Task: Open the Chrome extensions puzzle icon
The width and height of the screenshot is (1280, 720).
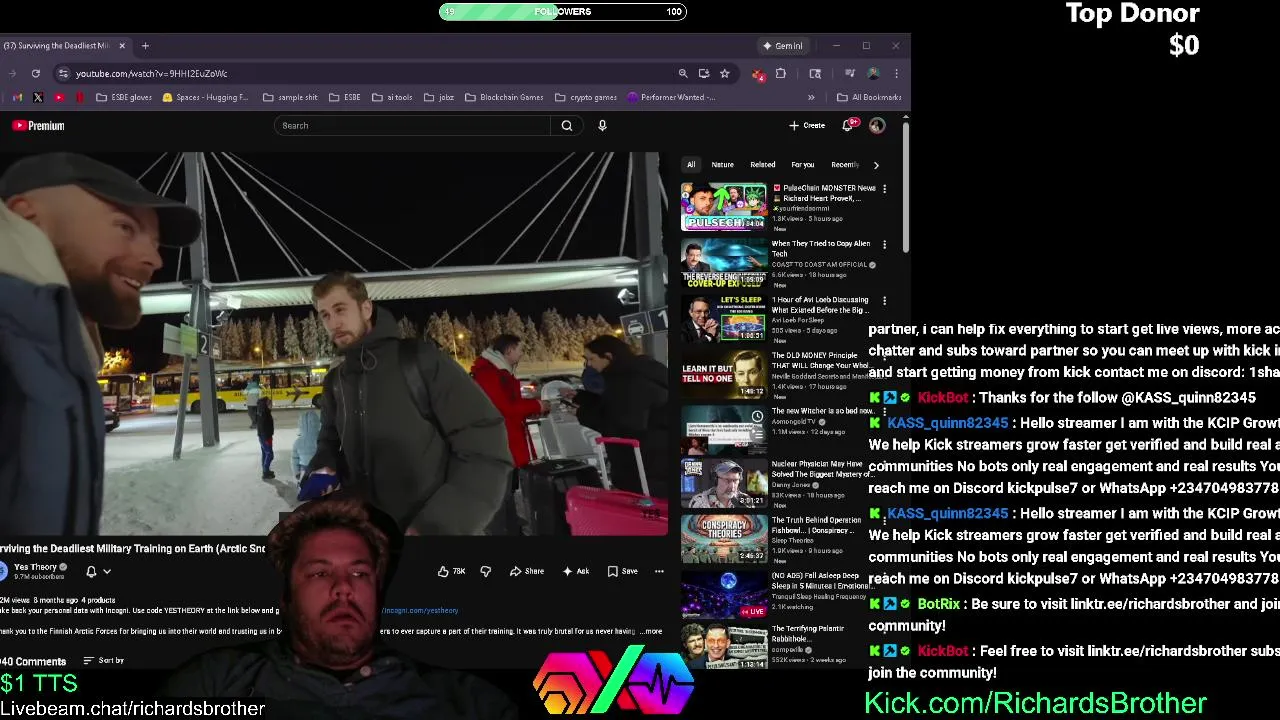Action: (x=780, y=73)
